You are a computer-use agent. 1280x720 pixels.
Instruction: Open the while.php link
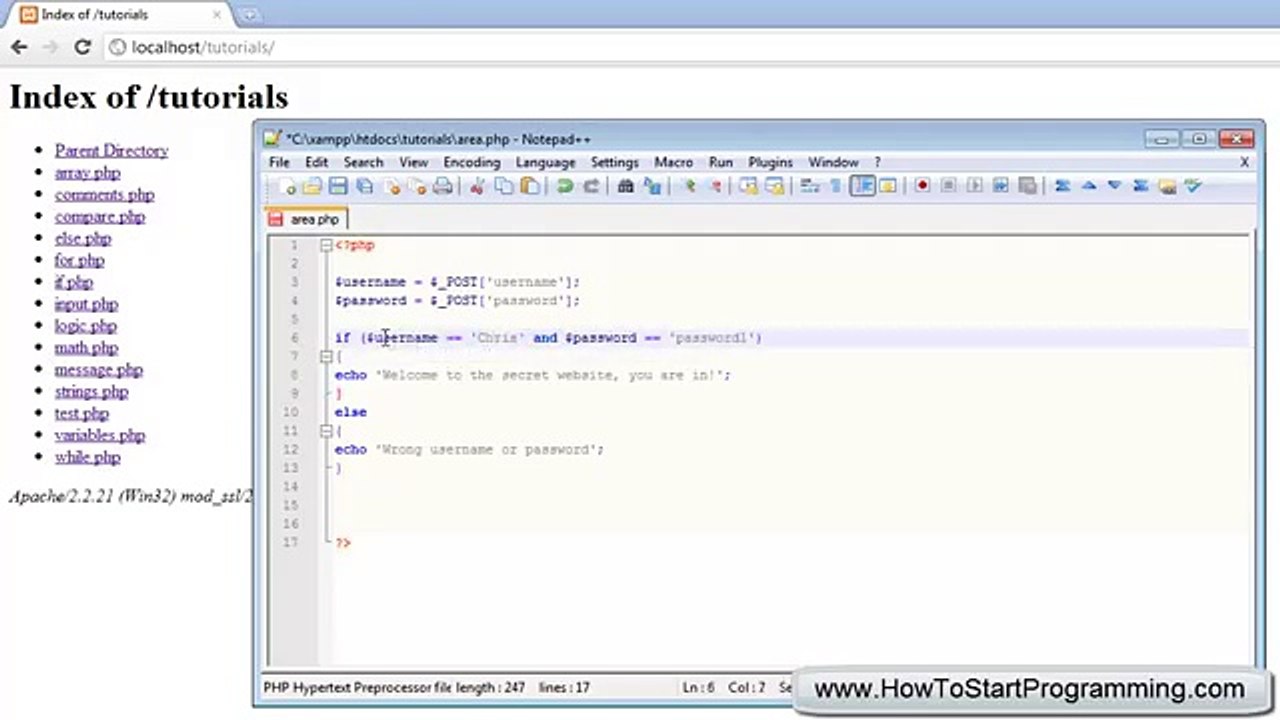point(87,457)
